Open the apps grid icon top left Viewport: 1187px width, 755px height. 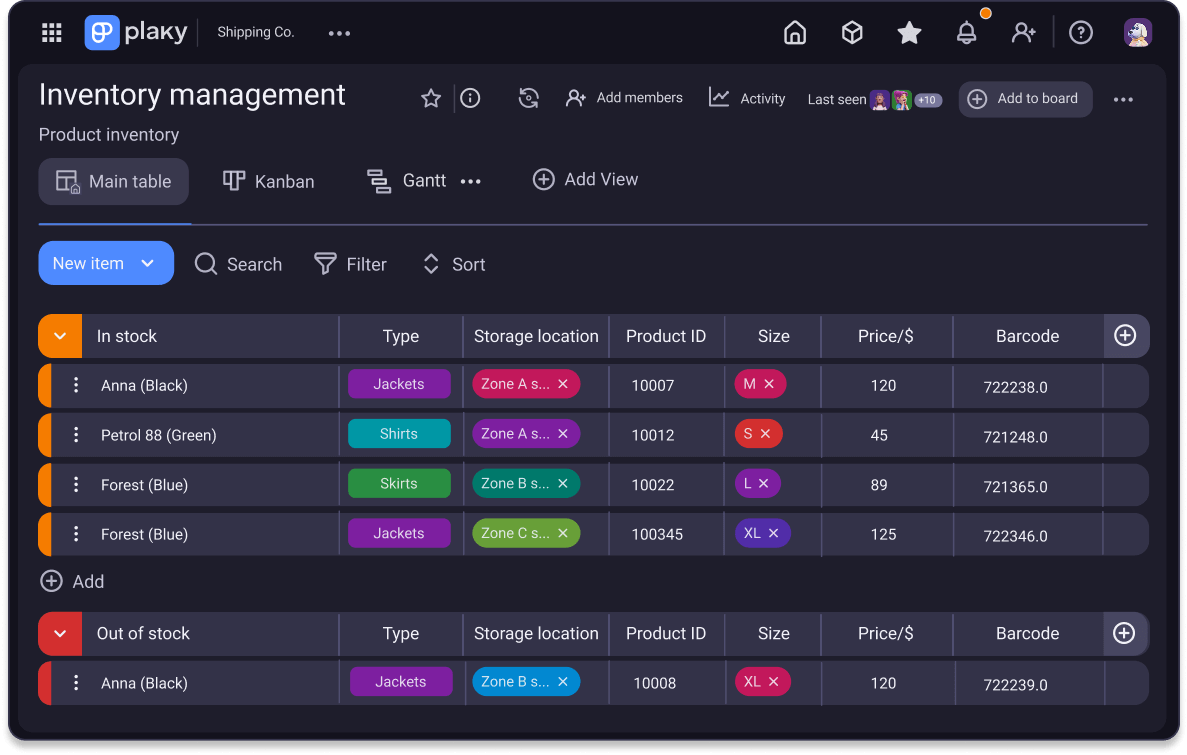pyautogui.click(x=51, y=32)
